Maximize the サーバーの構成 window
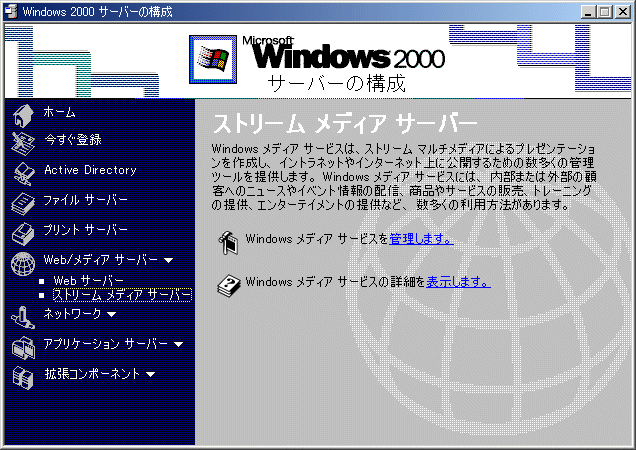This screenshot has height=450, width=636. 604,11
